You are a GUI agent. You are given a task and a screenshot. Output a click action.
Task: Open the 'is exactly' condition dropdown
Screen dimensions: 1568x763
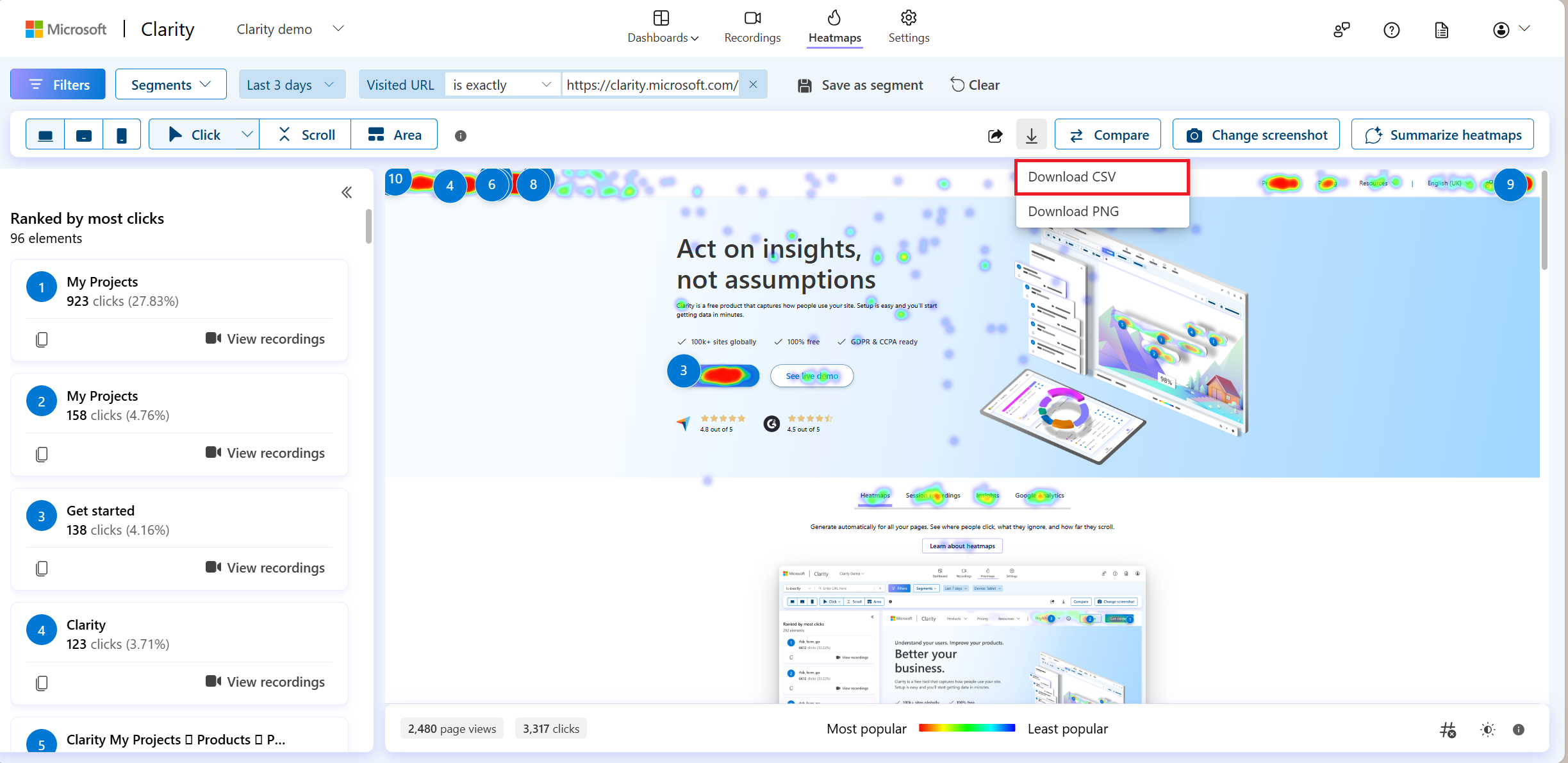(502, 85)
